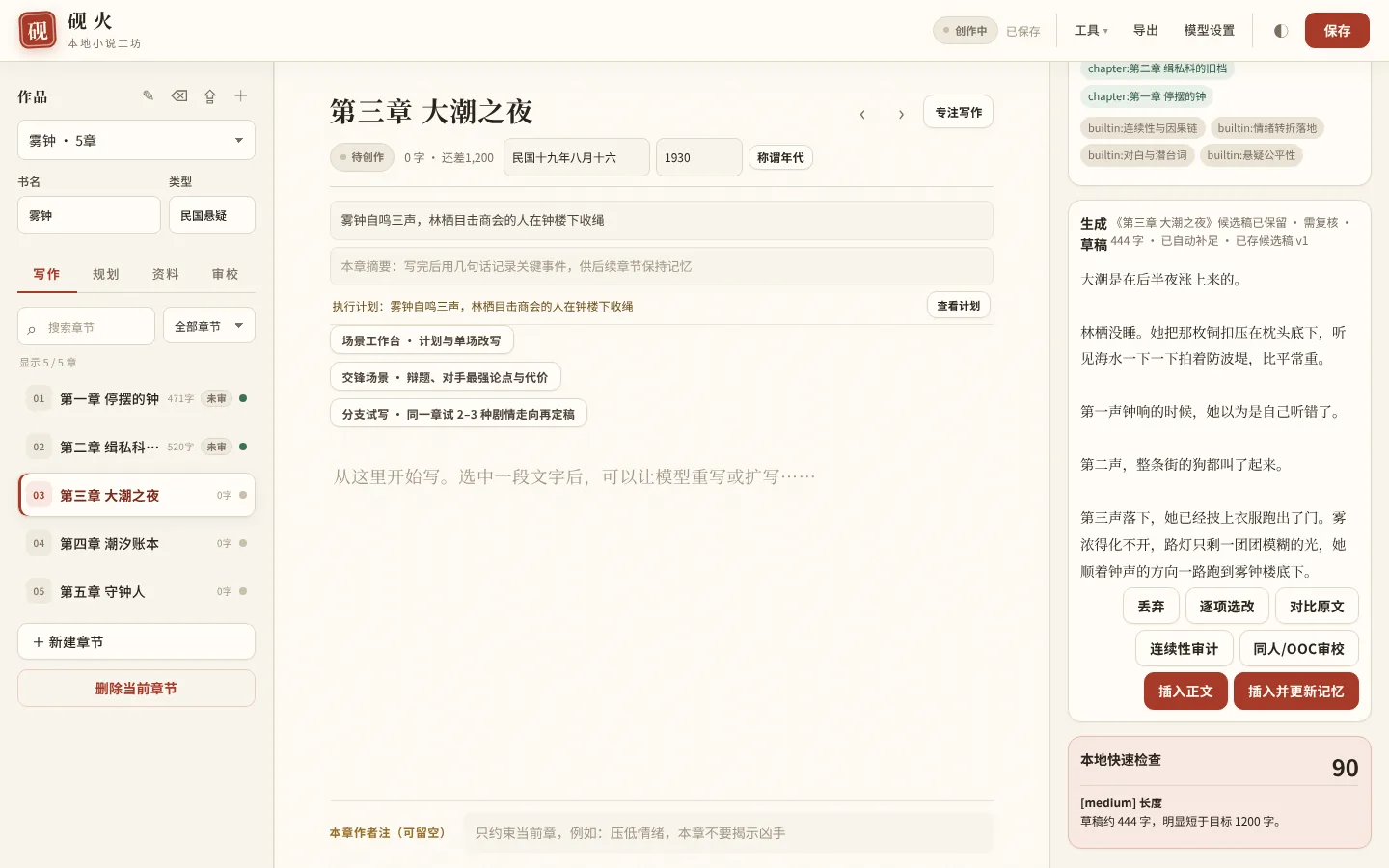Click the 搜索章节 search field
Screen dimensions: 1389x868
[86, 326]
